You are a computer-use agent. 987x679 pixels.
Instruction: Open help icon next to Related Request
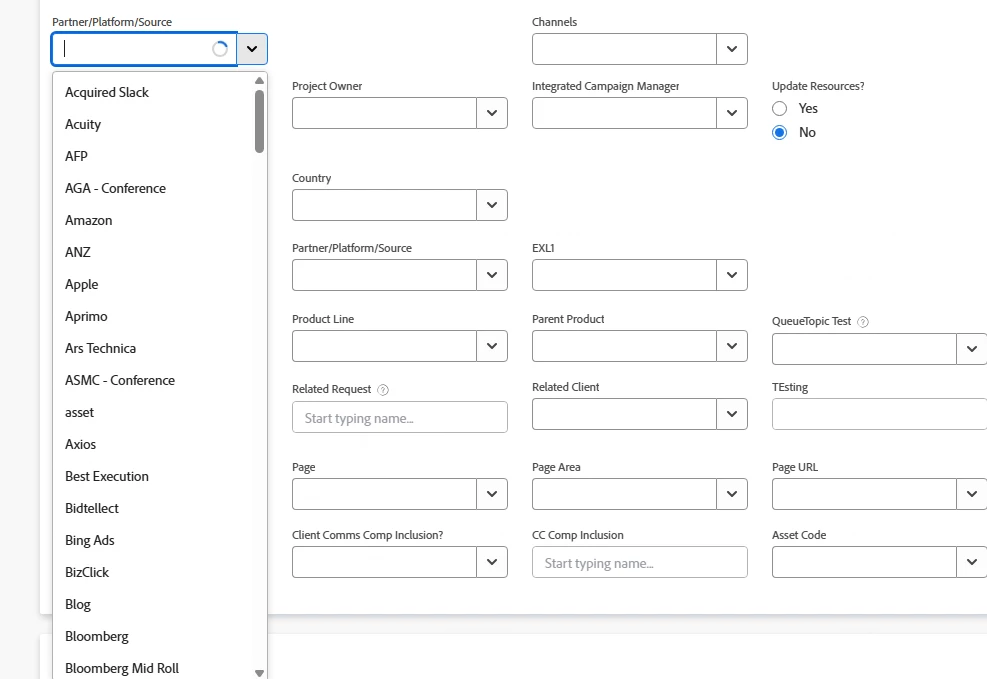point(383,390)
